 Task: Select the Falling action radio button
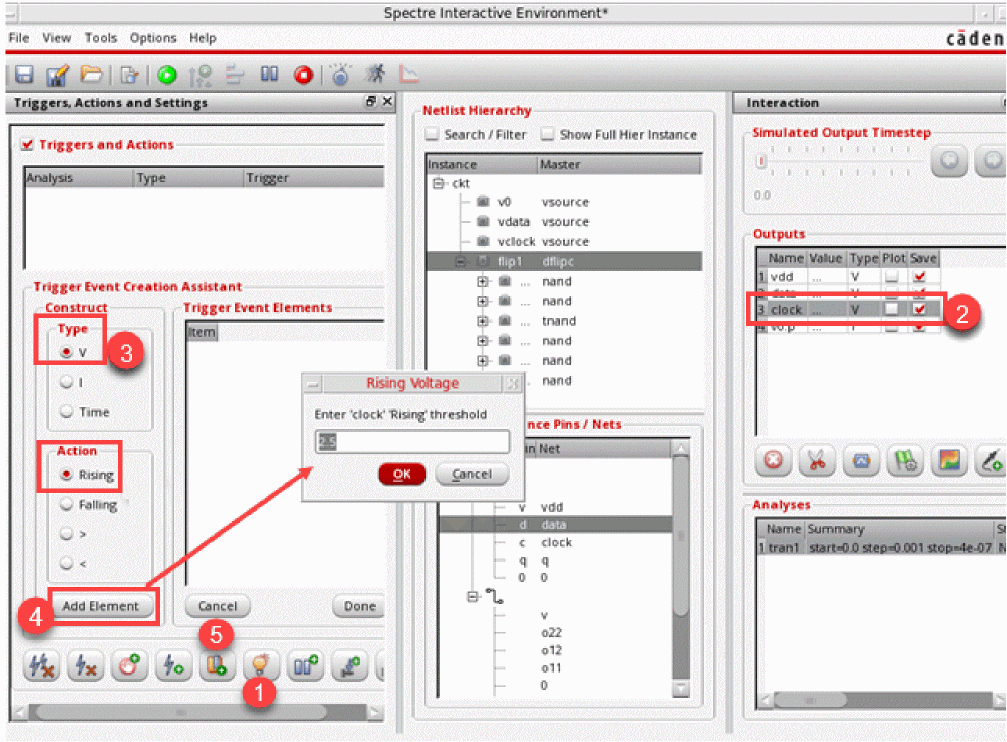66,504
